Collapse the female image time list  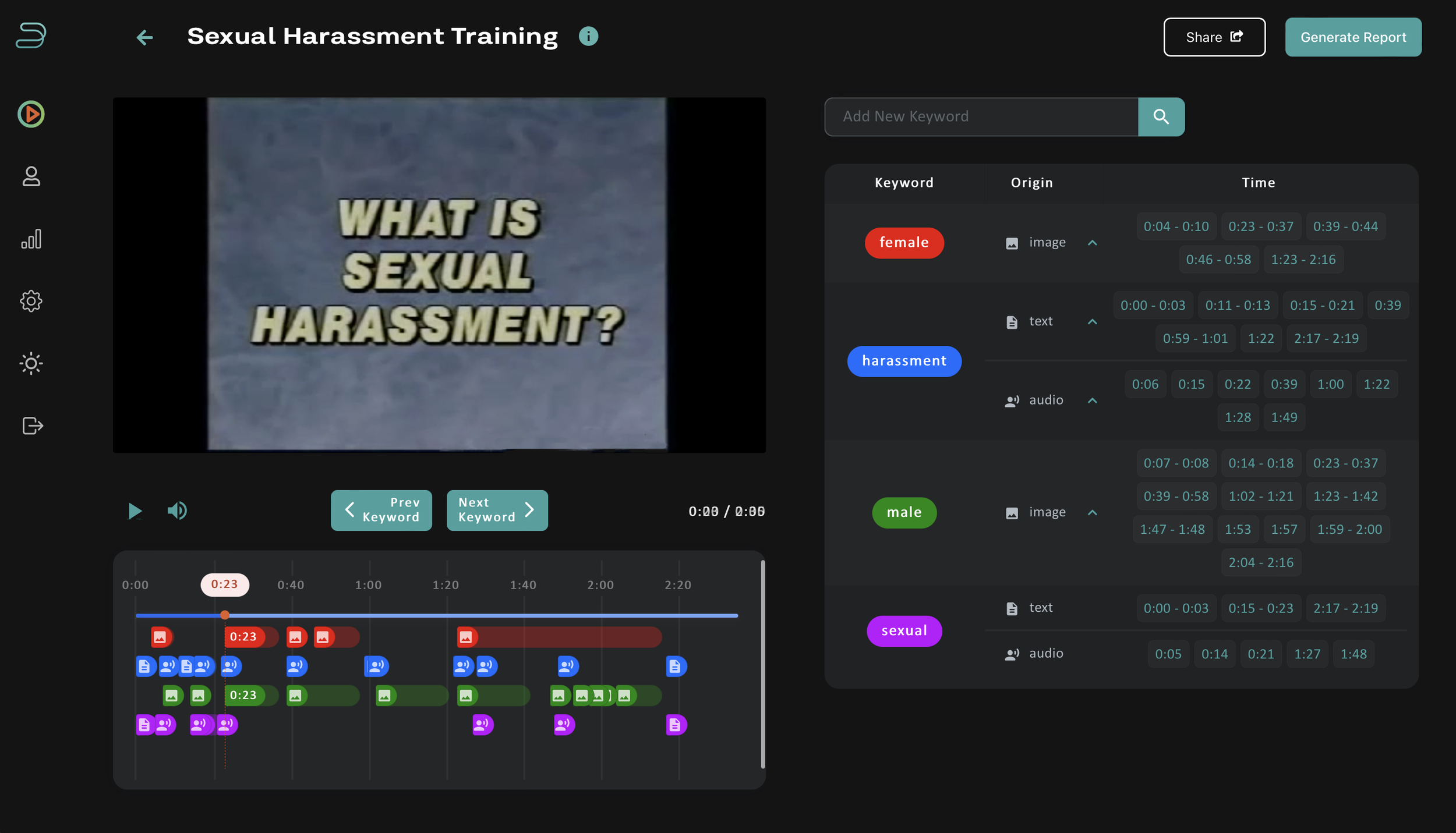[1092, 243]
